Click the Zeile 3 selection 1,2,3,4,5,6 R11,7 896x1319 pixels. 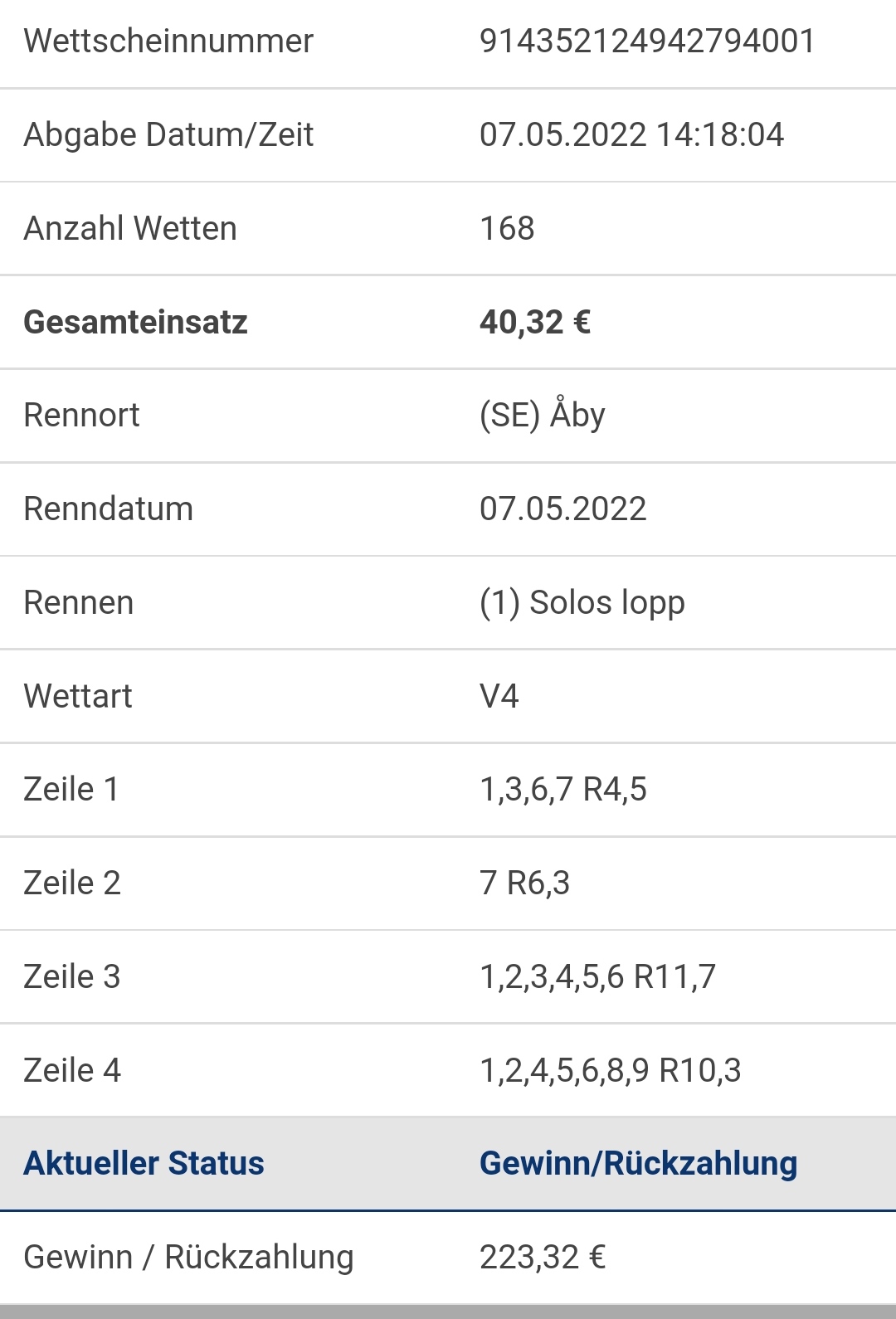(x=597, y=977)
